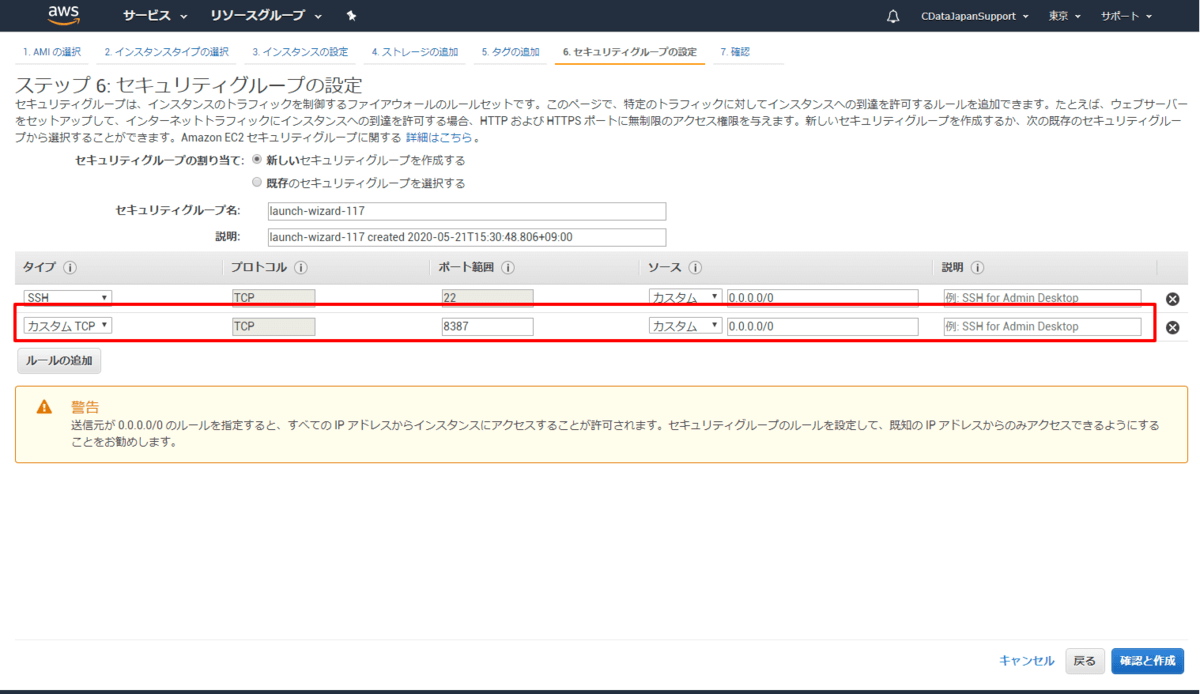The image size is (1200, 694).
Task: Click info icon next to 説明 column
Action: point(977,268)
